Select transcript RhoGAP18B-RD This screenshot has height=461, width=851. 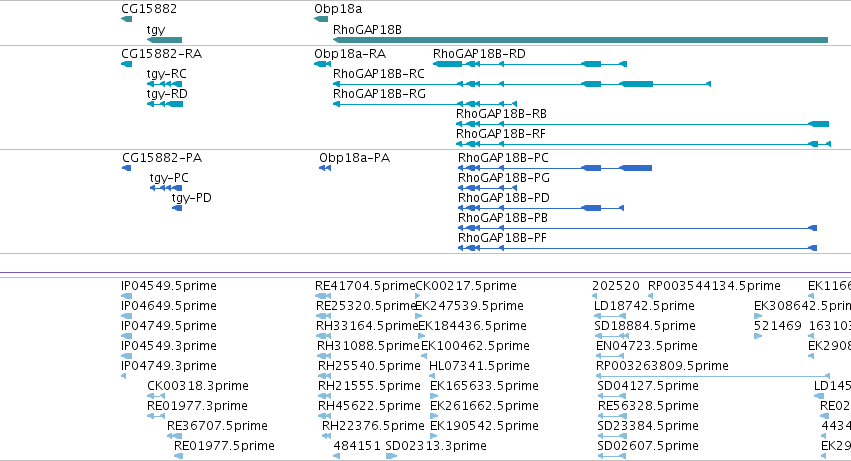coord(530,64)
